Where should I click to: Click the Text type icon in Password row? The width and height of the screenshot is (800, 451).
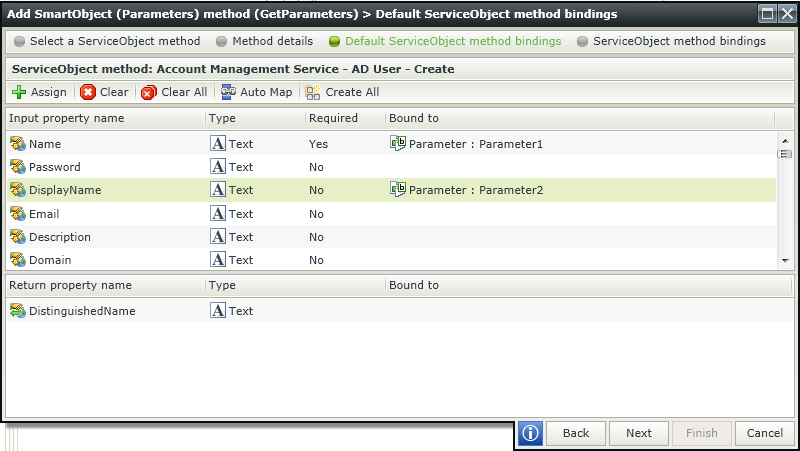(218, 166)
